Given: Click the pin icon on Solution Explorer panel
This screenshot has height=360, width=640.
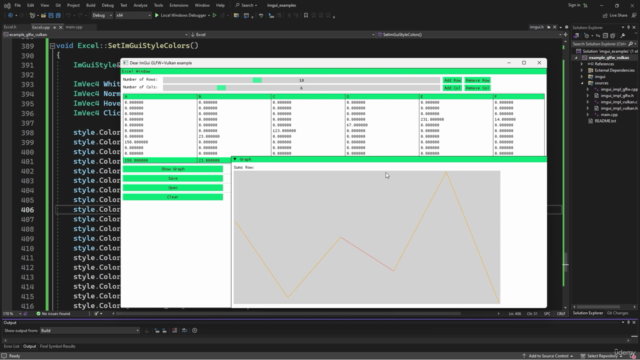Looking at the screenshot, I should click(629, 27).
